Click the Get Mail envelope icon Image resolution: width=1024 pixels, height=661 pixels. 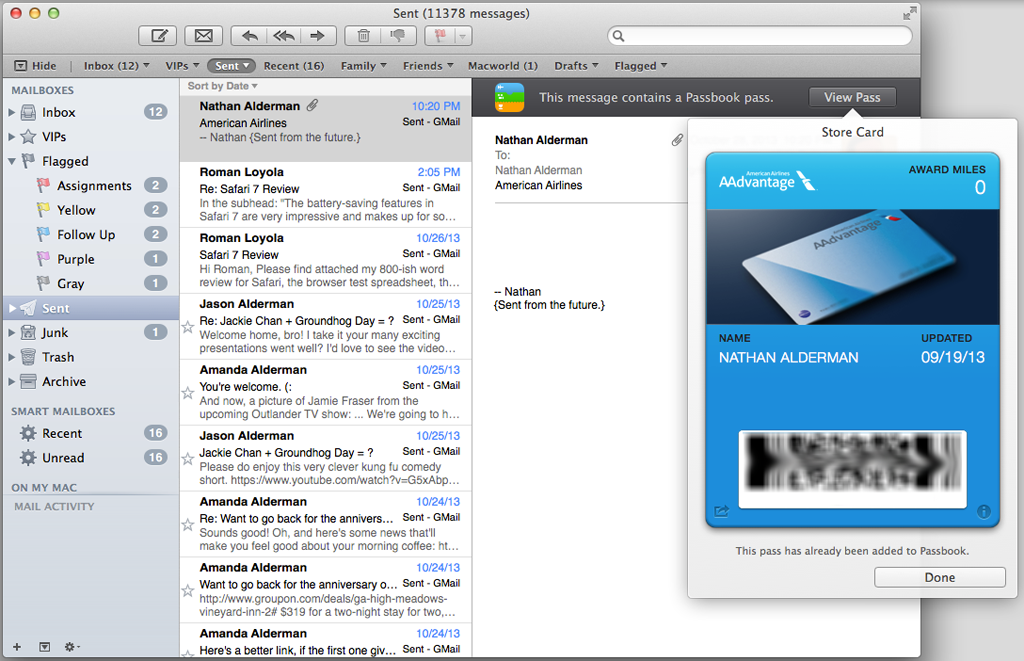tap(203, 36)
